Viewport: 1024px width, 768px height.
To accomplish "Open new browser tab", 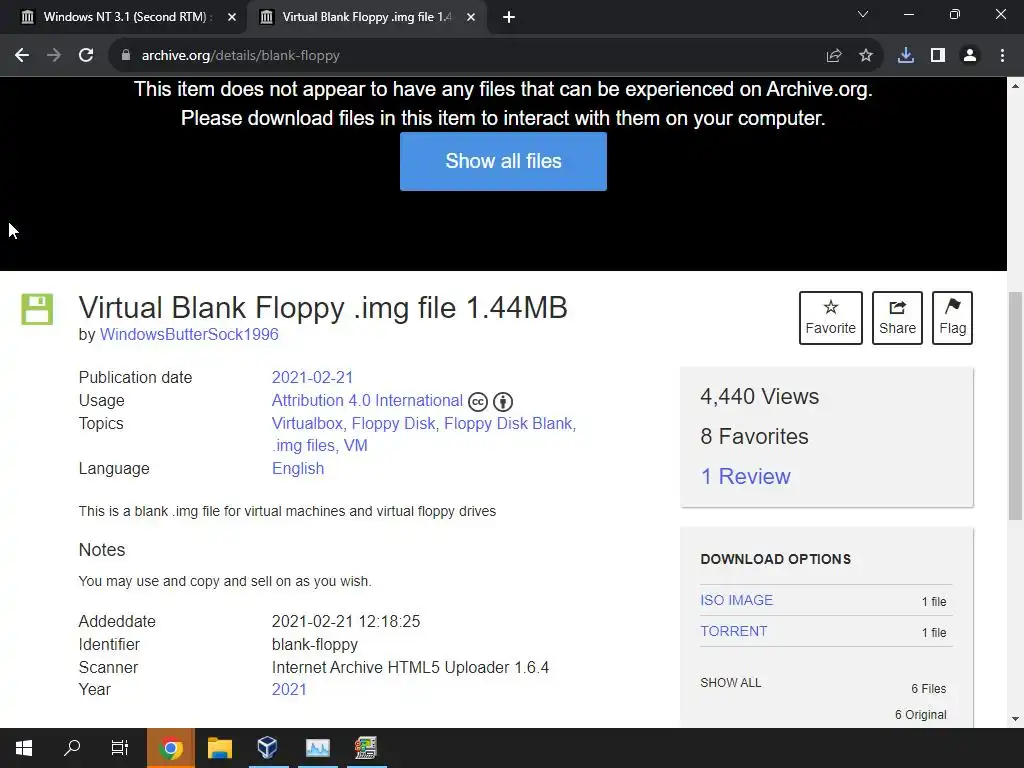I will point(509,17).
